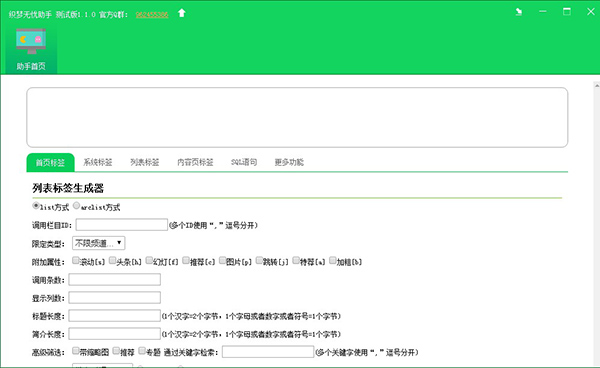
Task: Check the 跳转[j] attribute checkbox
Action: click(259, 261)
